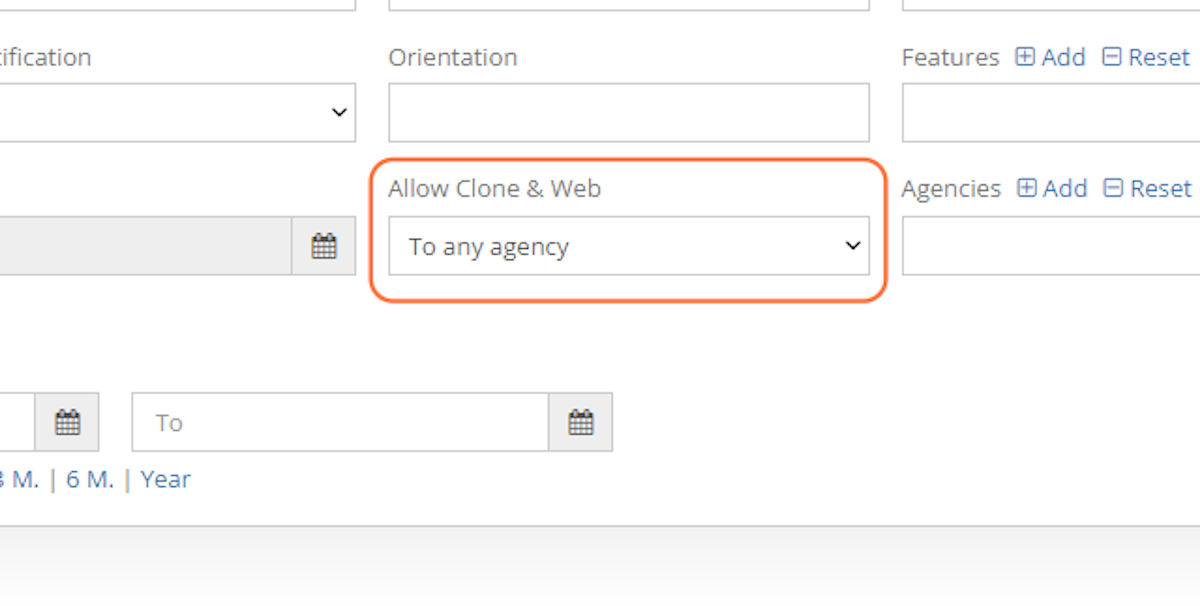
Task: Open the Allow Clone & Web dropdown
Action: click(628, 246)
